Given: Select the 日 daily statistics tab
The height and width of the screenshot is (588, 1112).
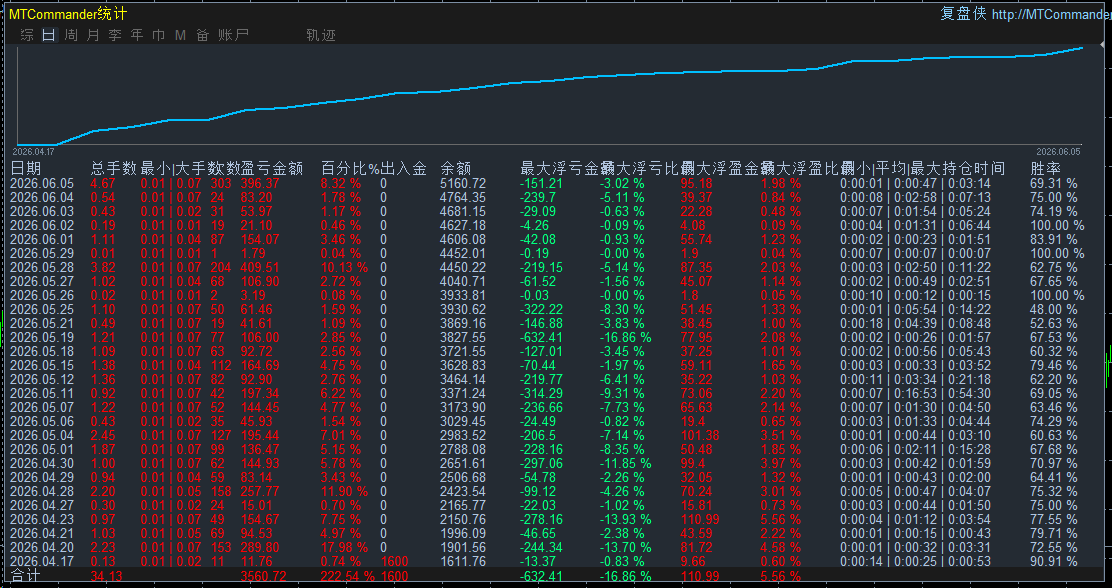Looking at the screenshot, I should [48, 35].
